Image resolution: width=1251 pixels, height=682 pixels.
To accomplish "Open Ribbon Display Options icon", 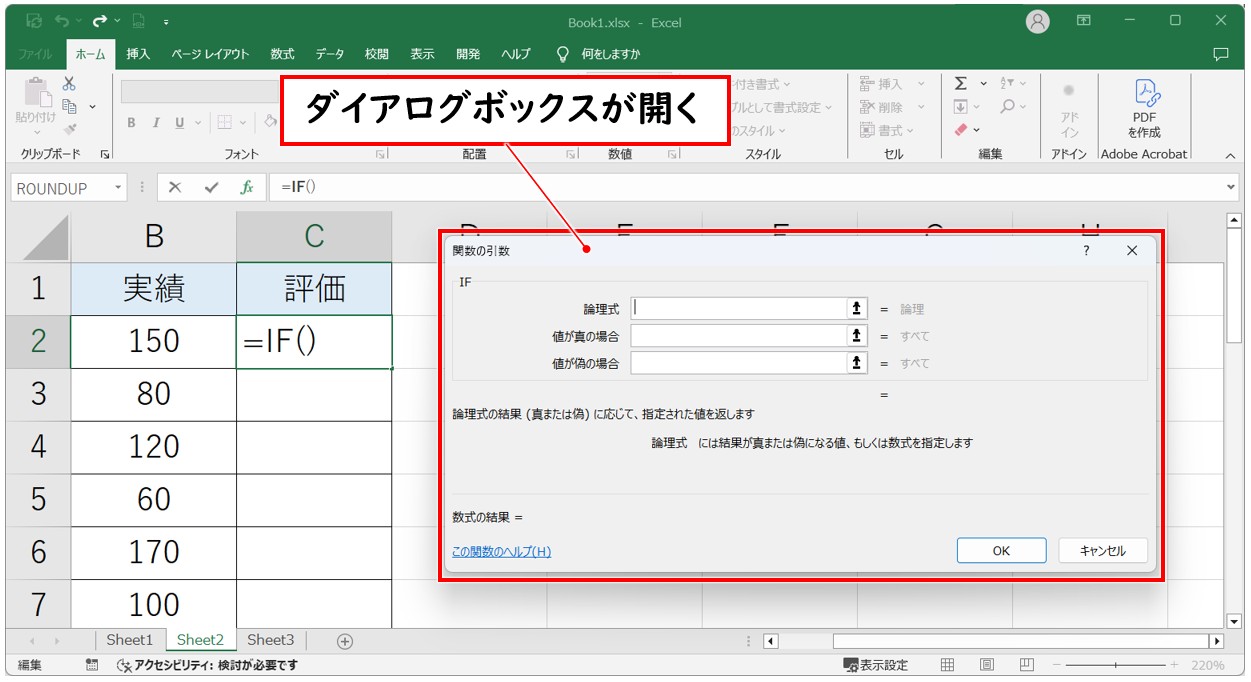I will tap(1084, 20).
